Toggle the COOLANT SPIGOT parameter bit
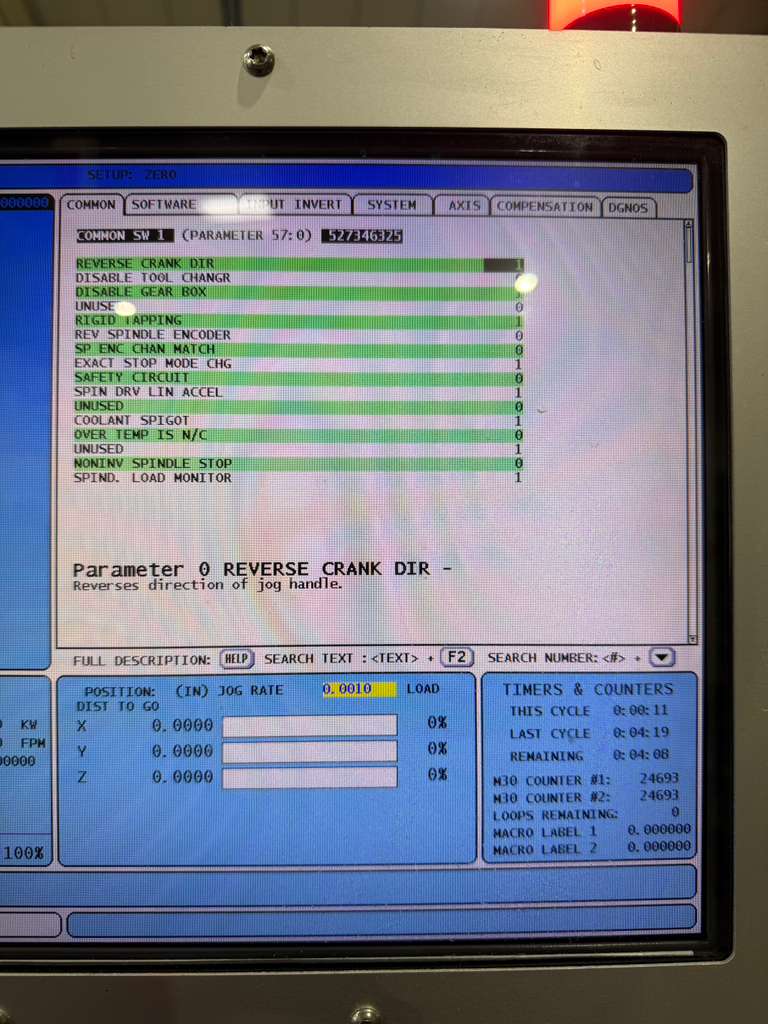This screenshot has width=768, height=1024. (518, 421)
